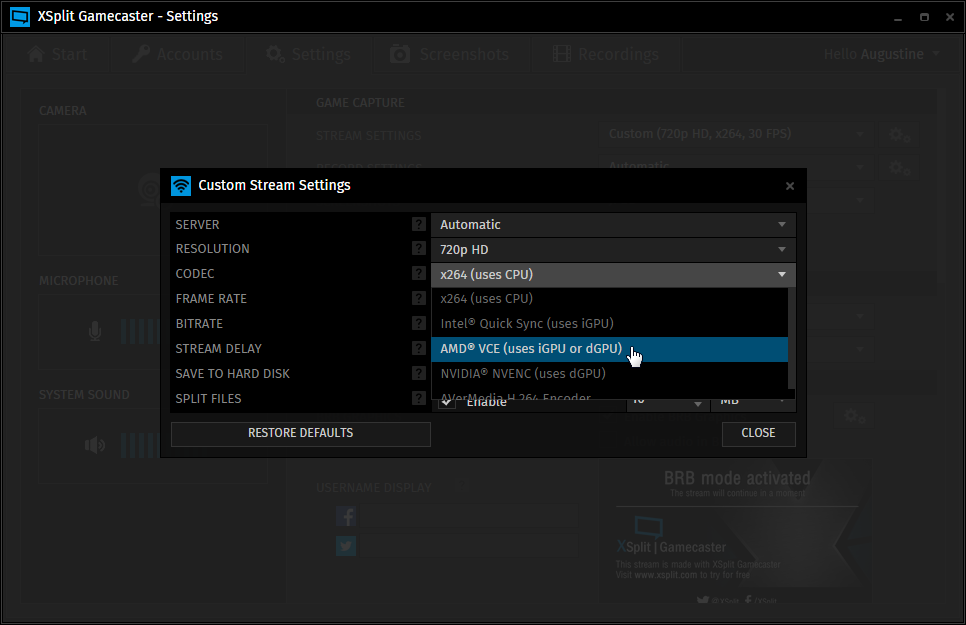Choose Intel Quick Sync (uses iGPU) codec
This screenshot has height=625, width=966.
(610, 324)
